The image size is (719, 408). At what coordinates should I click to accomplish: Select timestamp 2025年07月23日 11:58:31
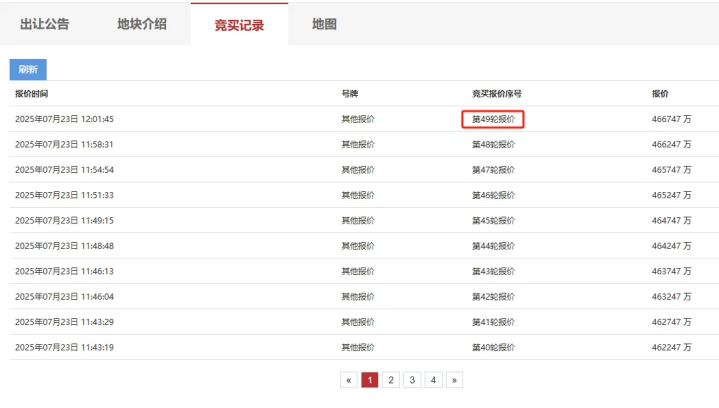pyautogui.click(x=64, y=144)
